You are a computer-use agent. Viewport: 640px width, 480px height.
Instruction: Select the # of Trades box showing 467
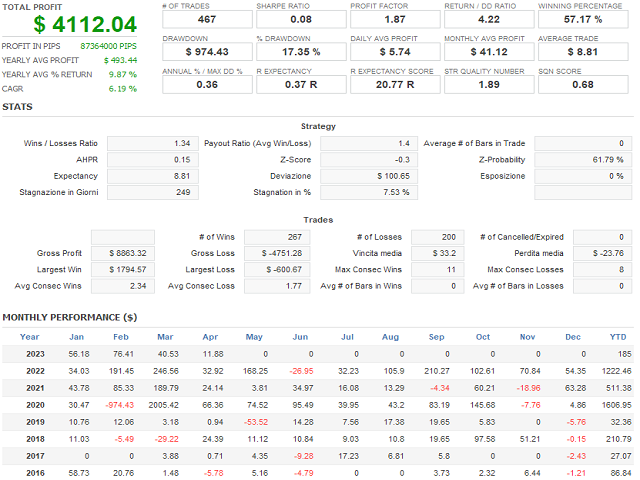[x=206, y=19]
